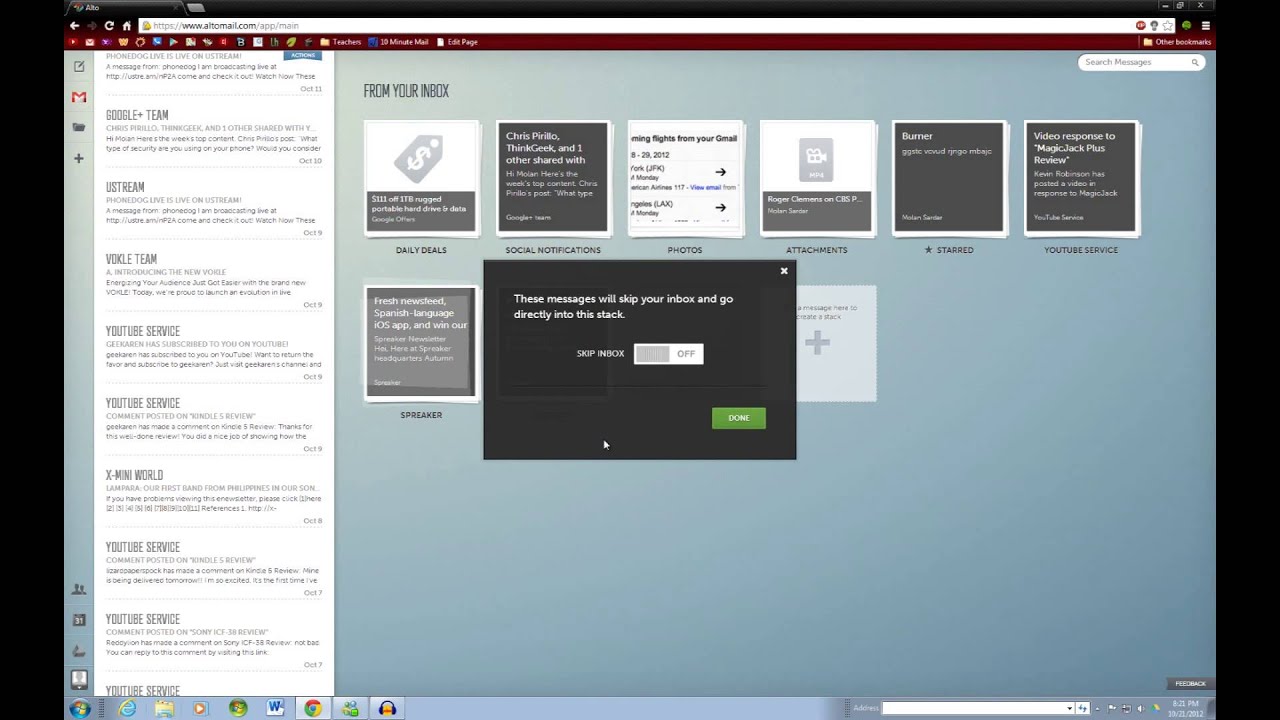Image resolution: width=1280 pixels, height=720 pixels.
Task: Click the Gmail envelope bookmark icon
Action: click(x=90, y=42)
